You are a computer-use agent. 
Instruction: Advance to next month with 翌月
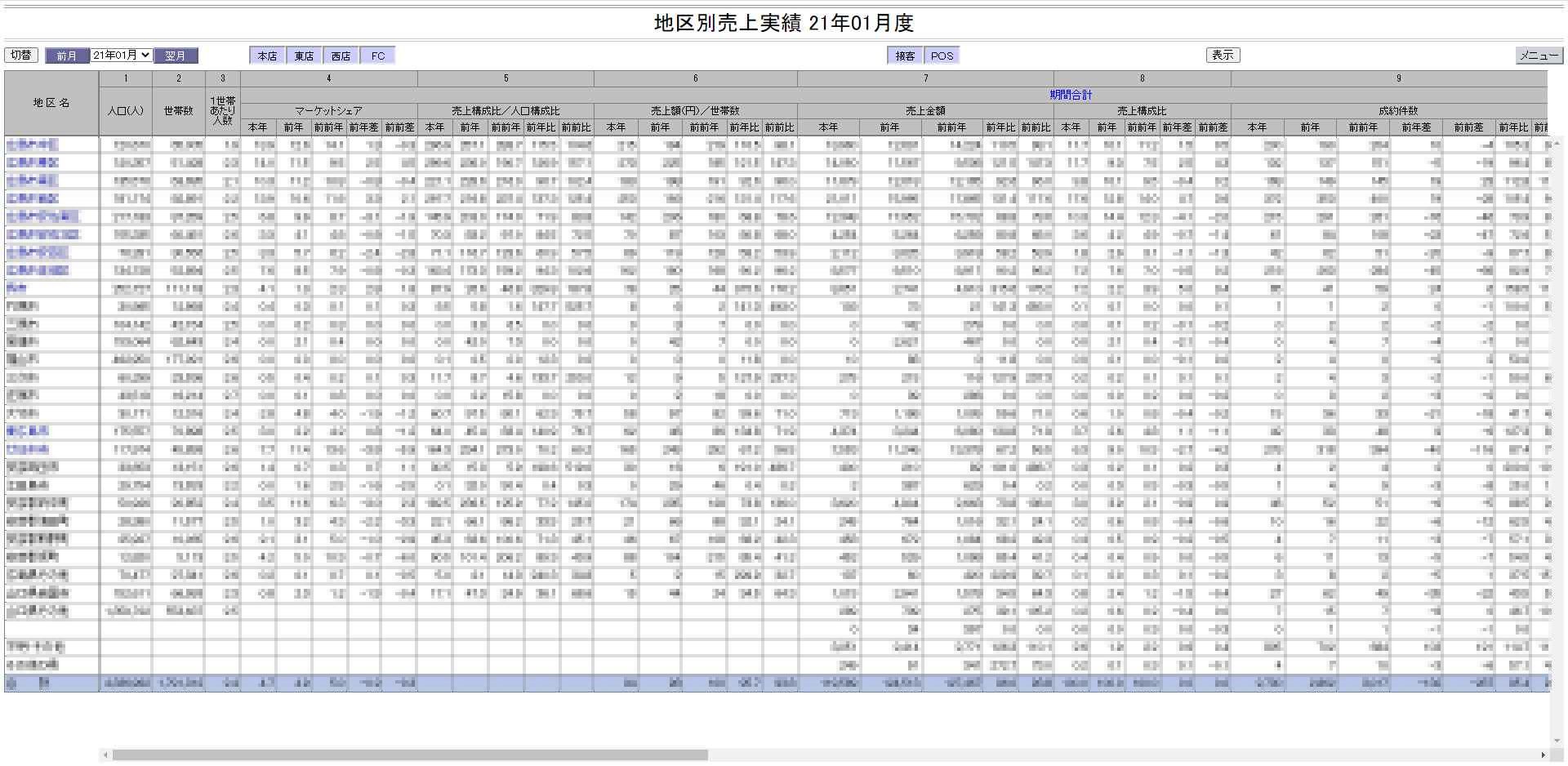[x=176, y=56]
